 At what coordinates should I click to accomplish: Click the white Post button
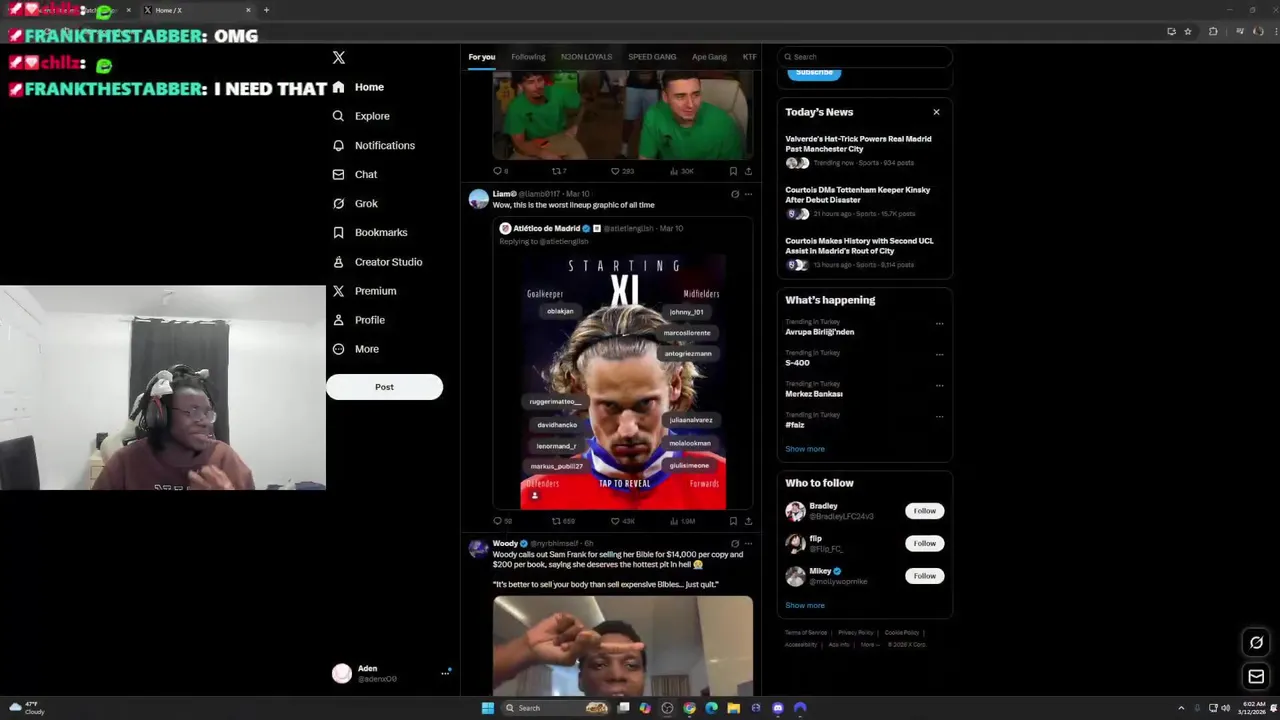coord(384,387)
